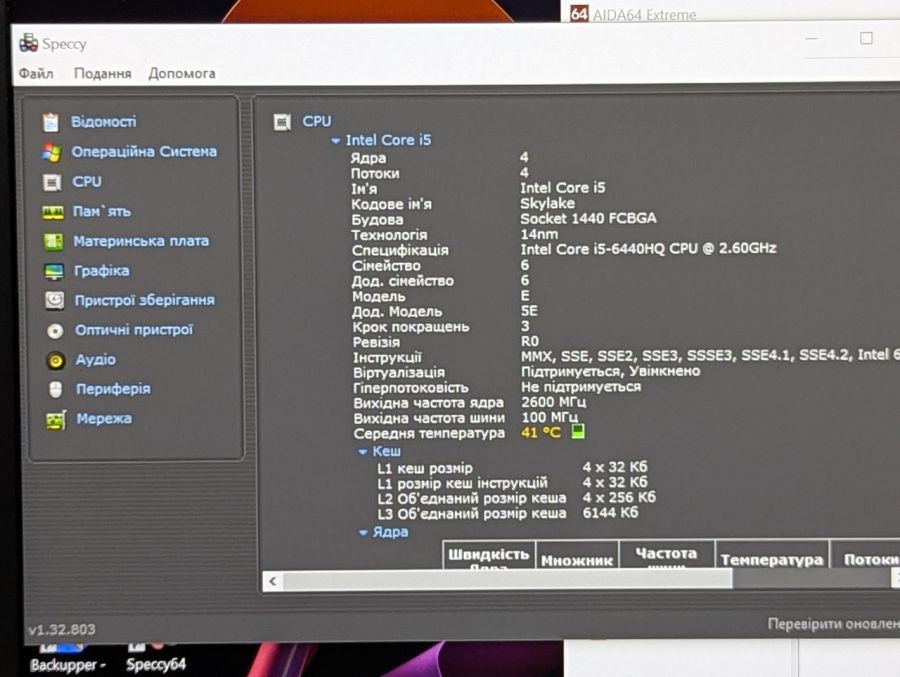Click the Ревізія R0 value

[530, 341]
